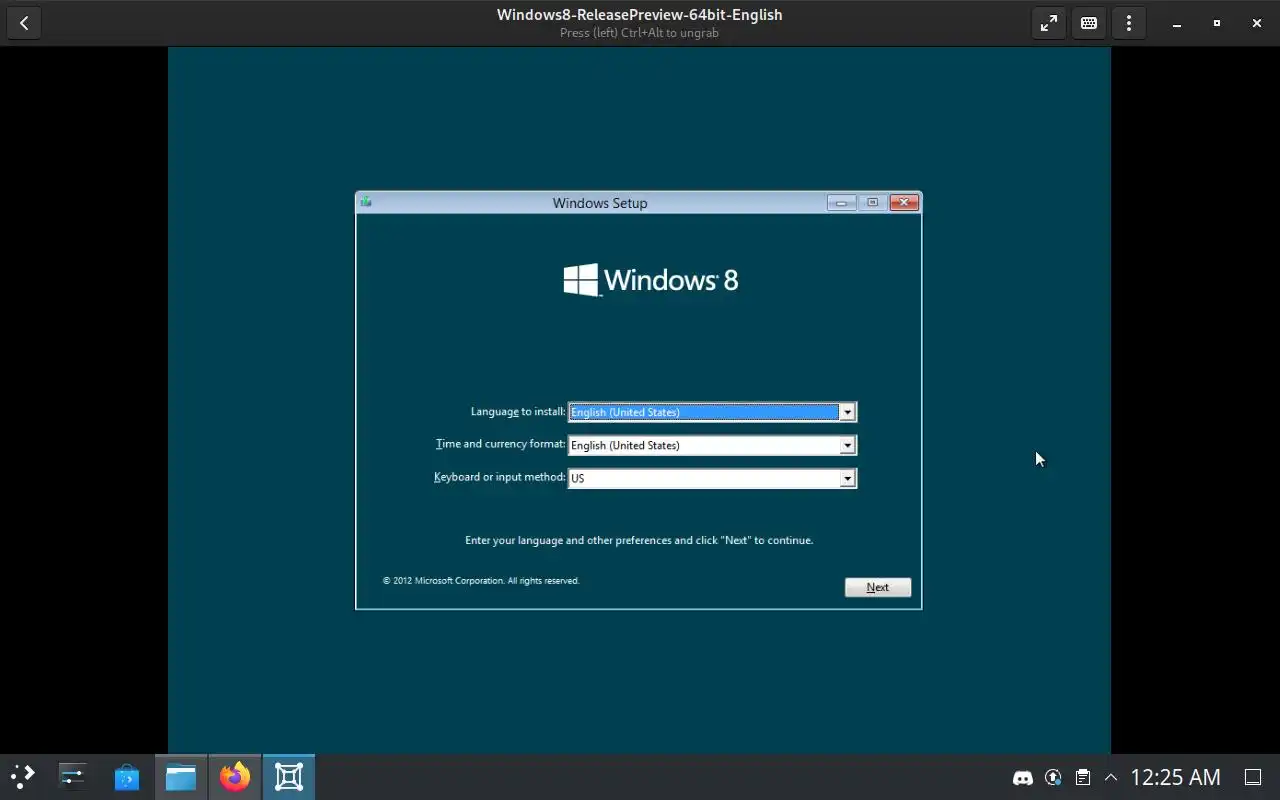Open the clipboard tray icon
This screenshot has width=1280, height=800.
point(1082,777)
